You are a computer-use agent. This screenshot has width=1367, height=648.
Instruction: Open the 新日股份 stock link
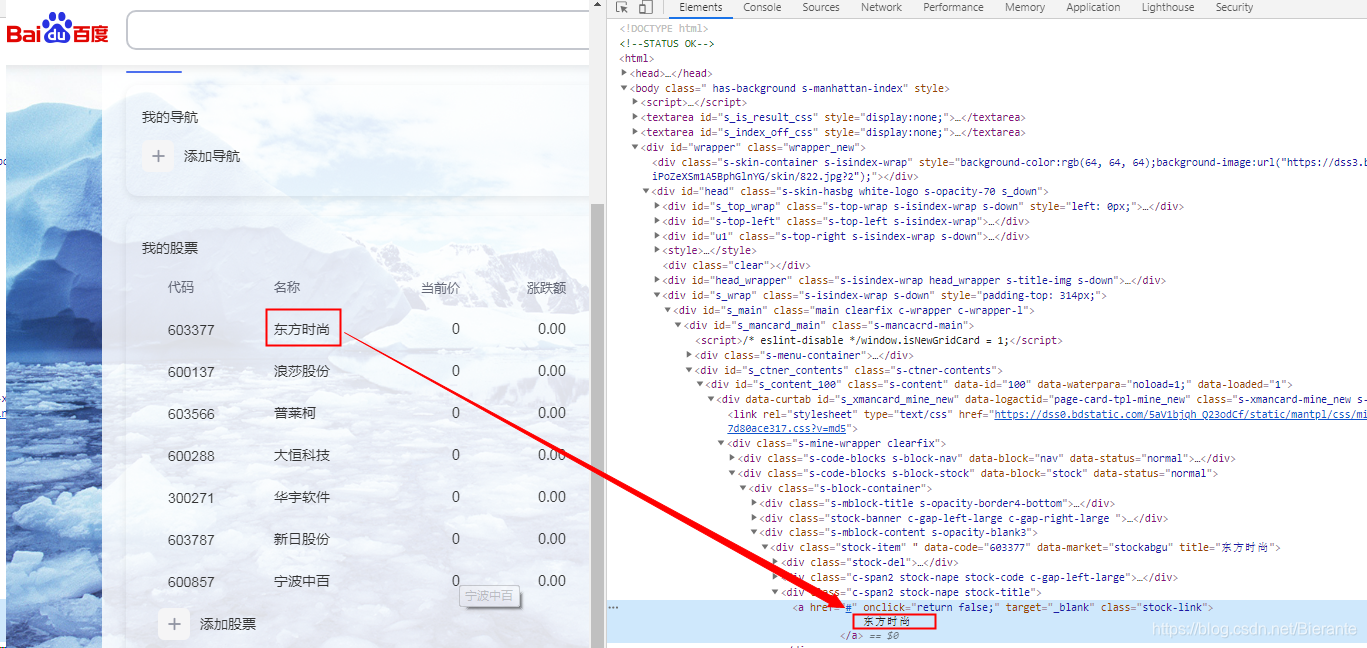[302, 539]
